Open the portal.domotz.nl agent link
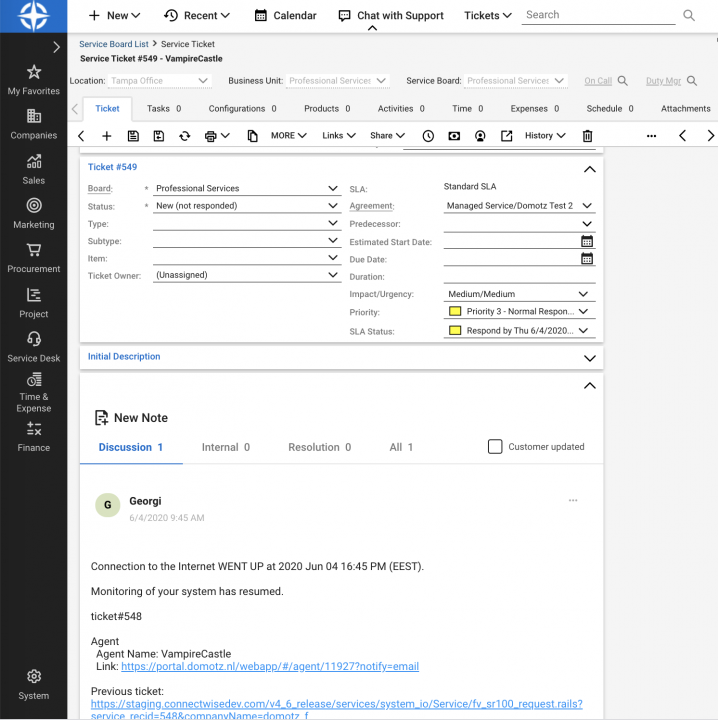The image size is (718, 720). 270,666
